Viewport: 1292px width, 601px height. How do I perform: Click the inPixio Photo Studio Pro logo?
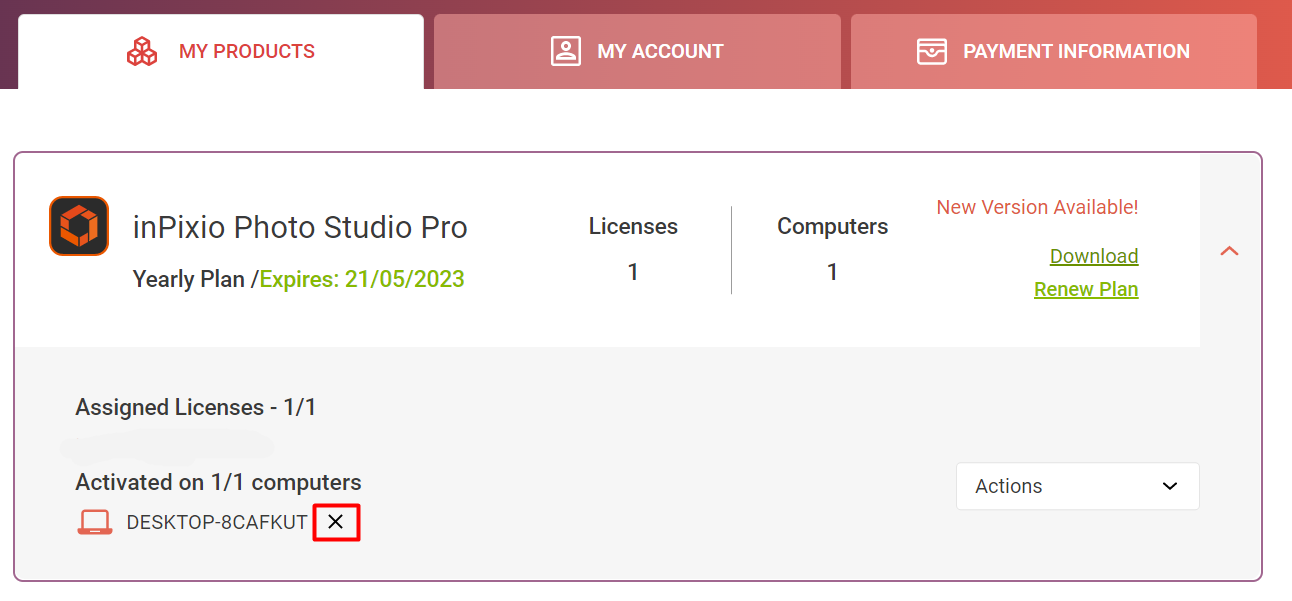[79, 226]
